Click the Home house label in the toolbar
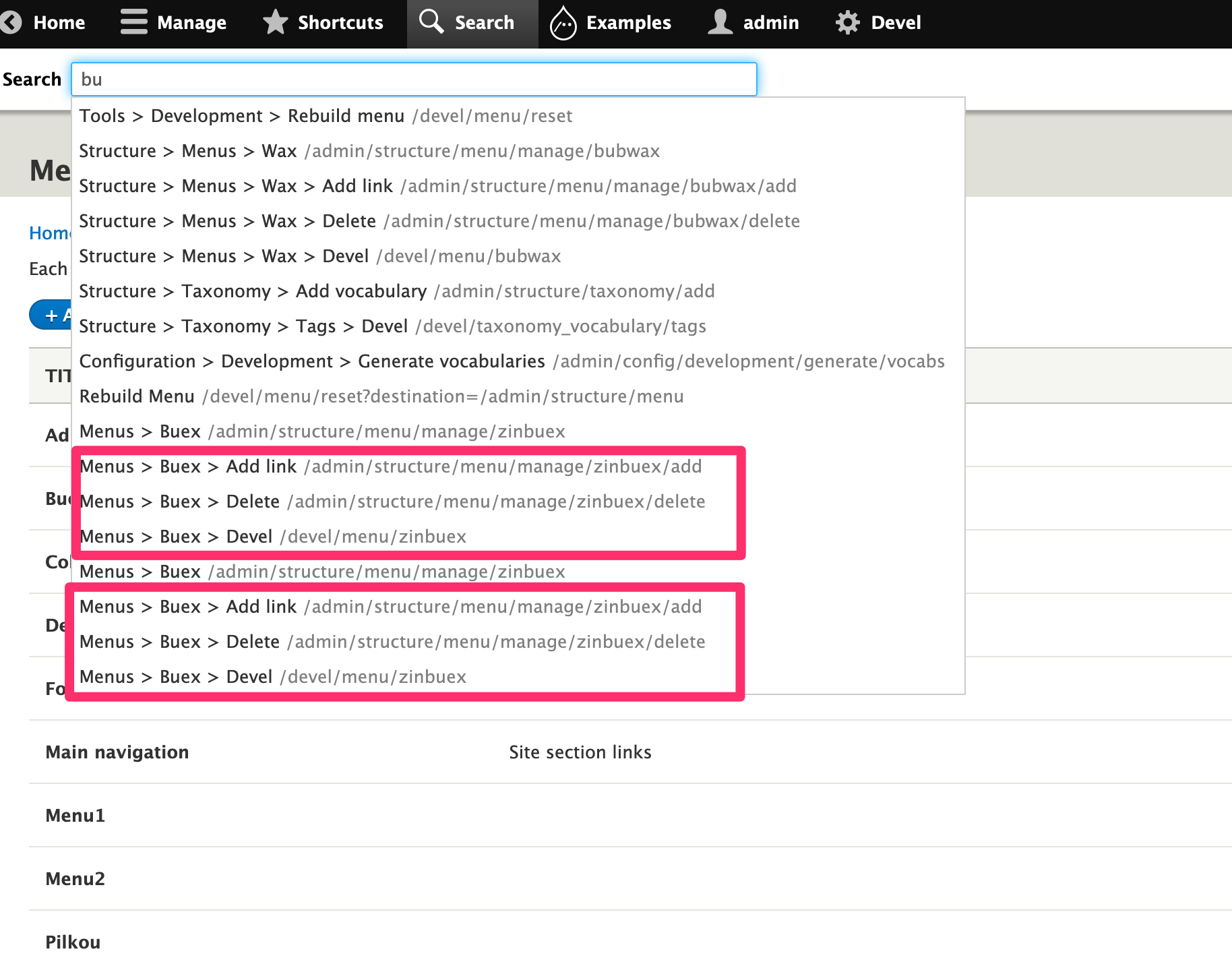 coord(59,22)
